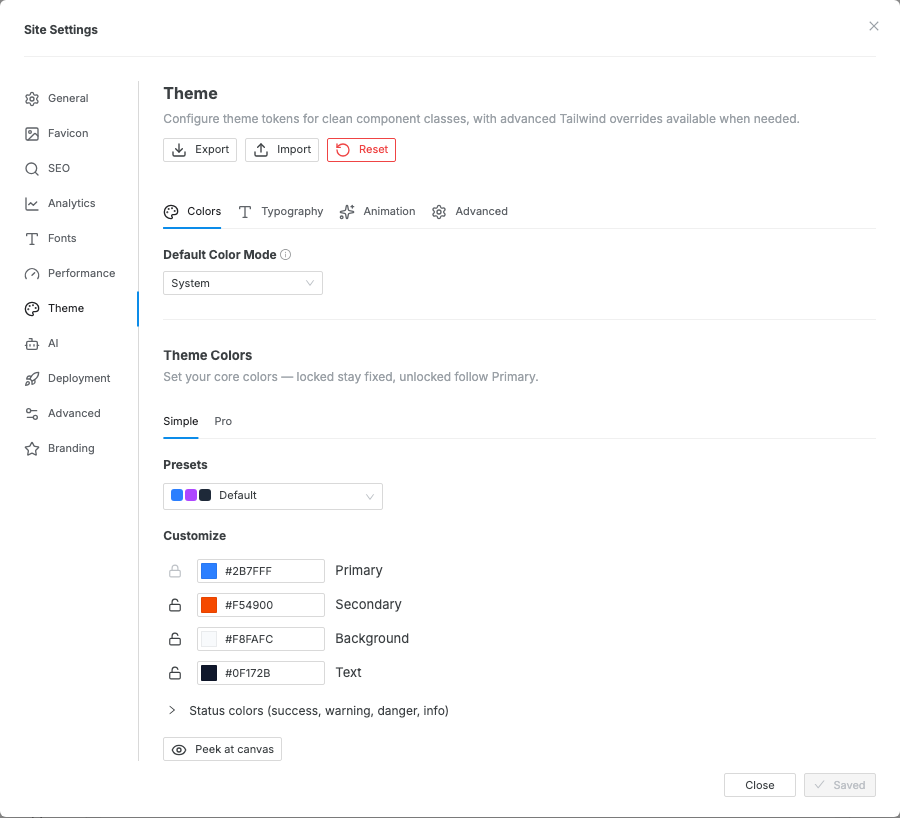Click the Branding star icon

pos(32,449)
